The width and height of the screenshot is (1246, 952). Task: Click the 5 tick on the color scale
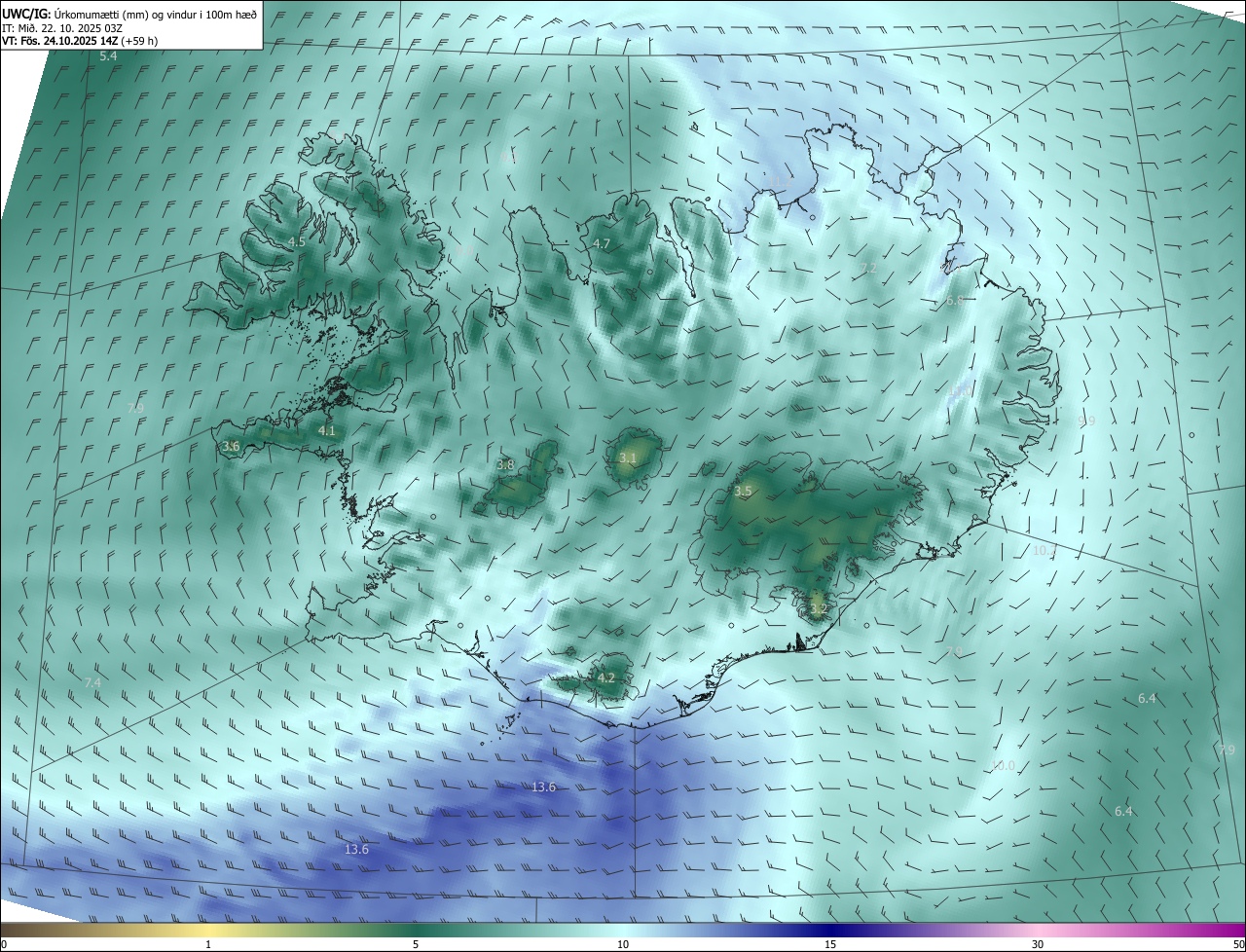(416, 944)
